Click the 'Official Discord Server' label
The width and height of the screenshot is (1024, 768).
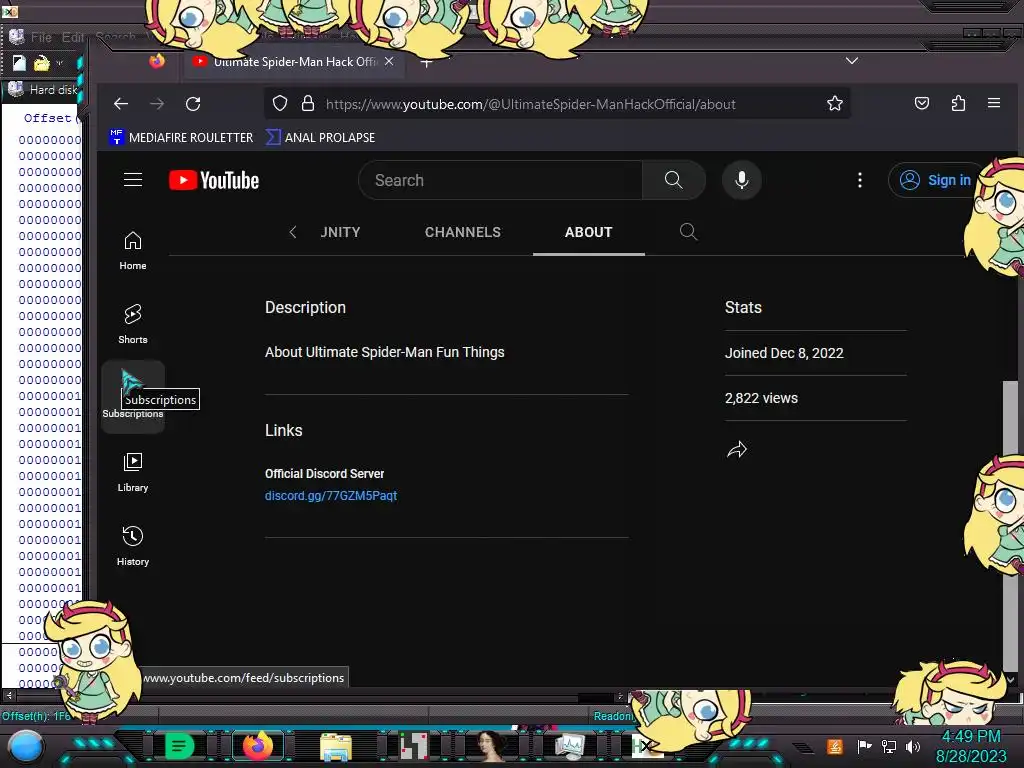pyautogui.click(x=324, y=473)
